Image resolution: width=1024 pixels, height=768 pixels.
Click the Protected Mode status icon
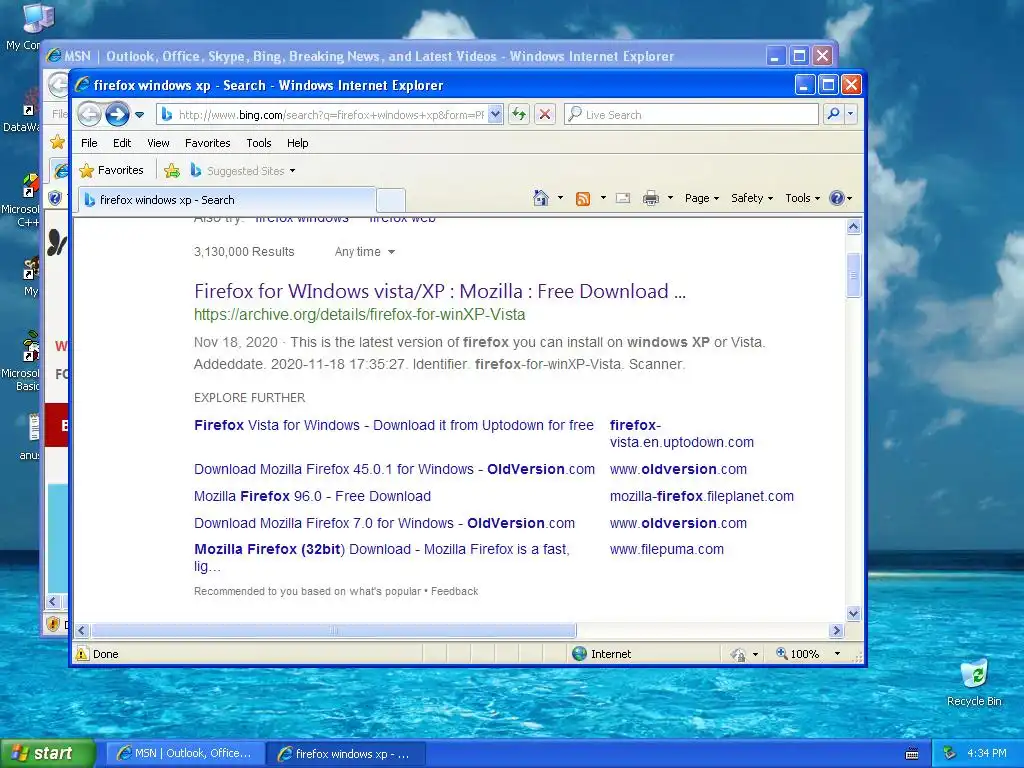(739, 654)
